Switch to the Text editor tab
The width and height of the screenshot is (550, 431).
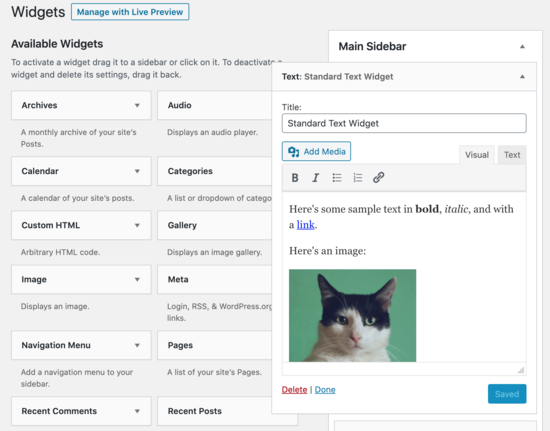tap(512, 155)
